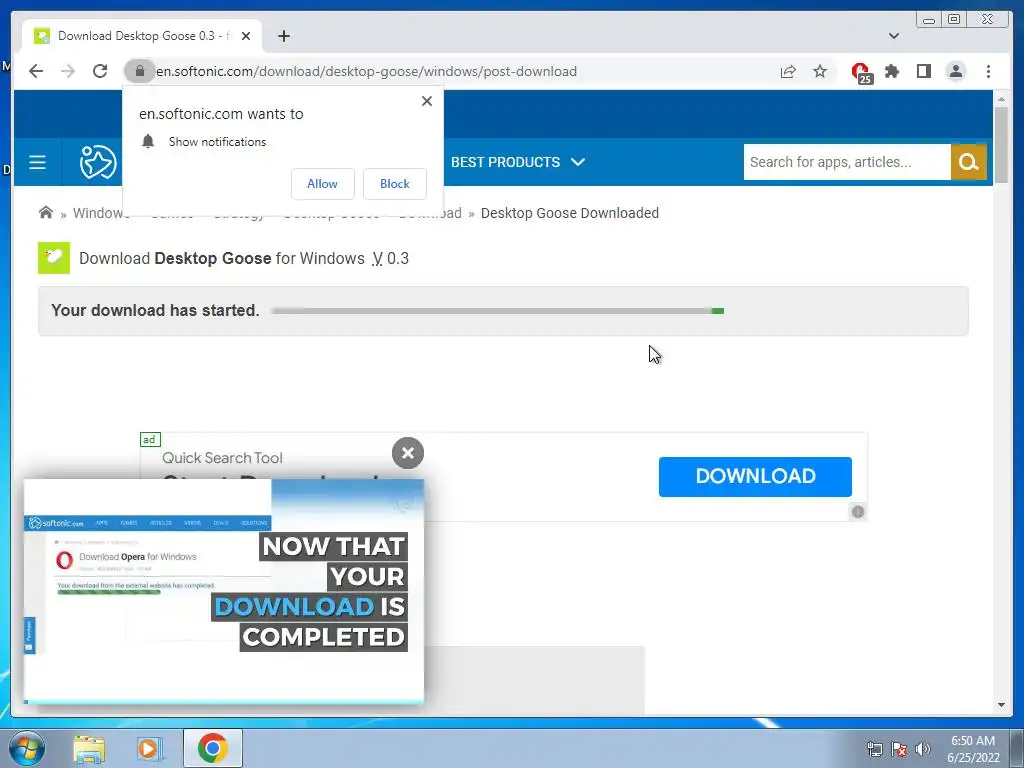The width and height of the screenshot is (1024, 768).
Task: Click the blue DOWNLOAD ad button
Action: [x=755, y=477]
